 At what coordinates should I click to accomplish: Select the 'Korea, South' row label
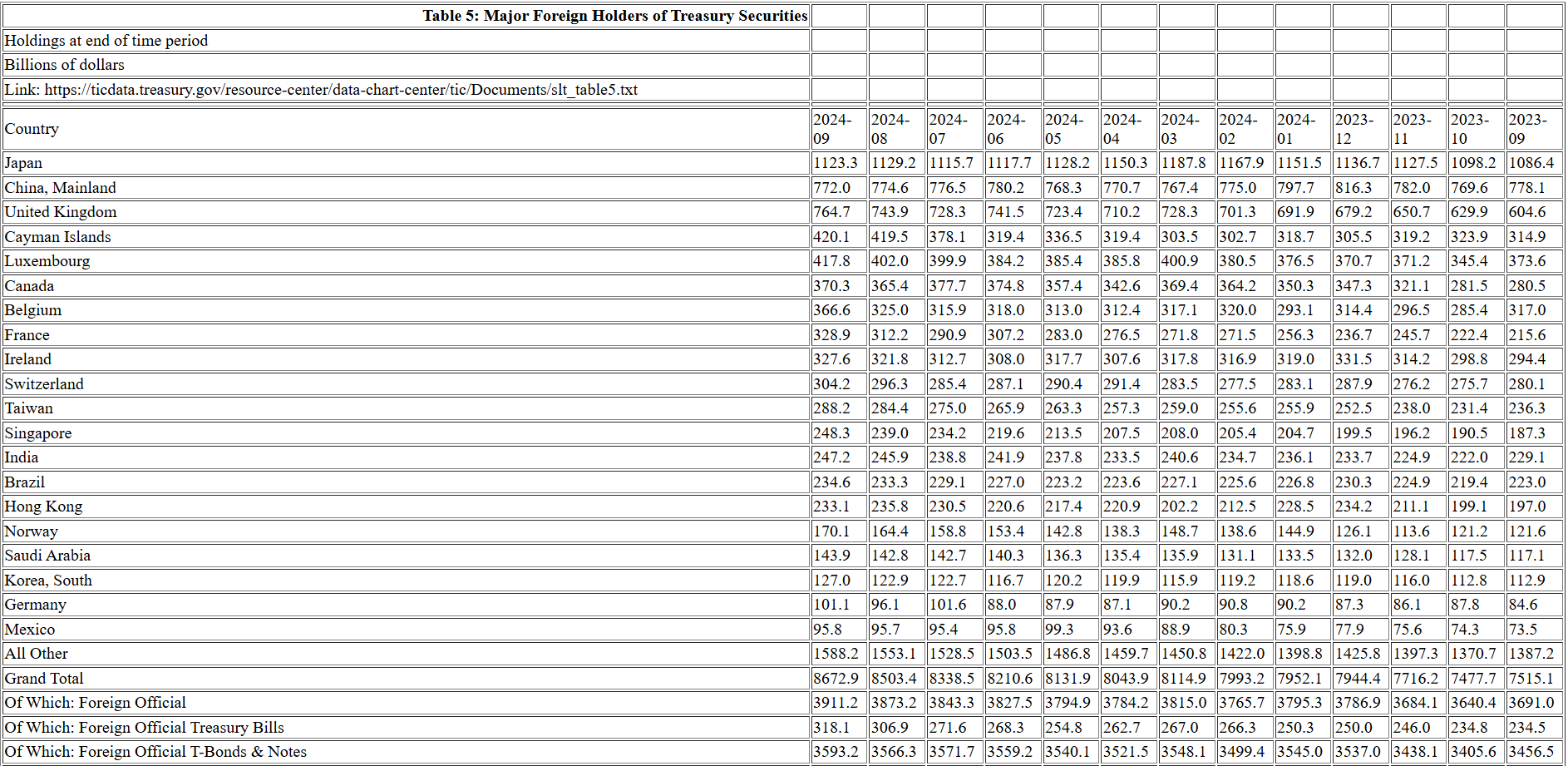(48, 581)
